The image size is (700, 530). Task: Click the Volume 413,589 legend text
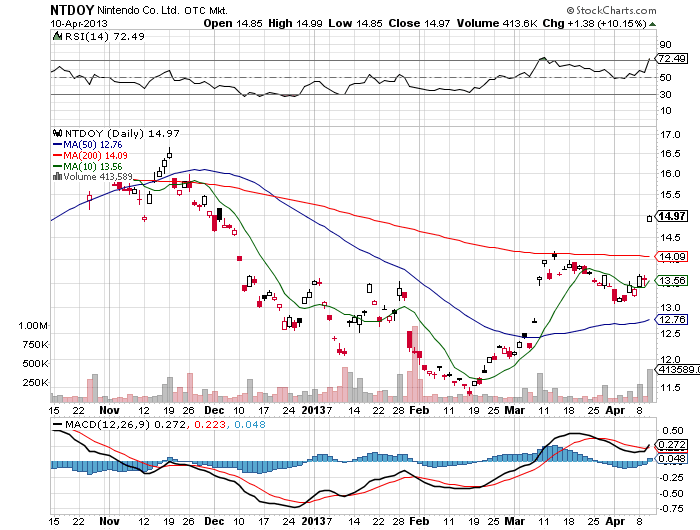98,177
